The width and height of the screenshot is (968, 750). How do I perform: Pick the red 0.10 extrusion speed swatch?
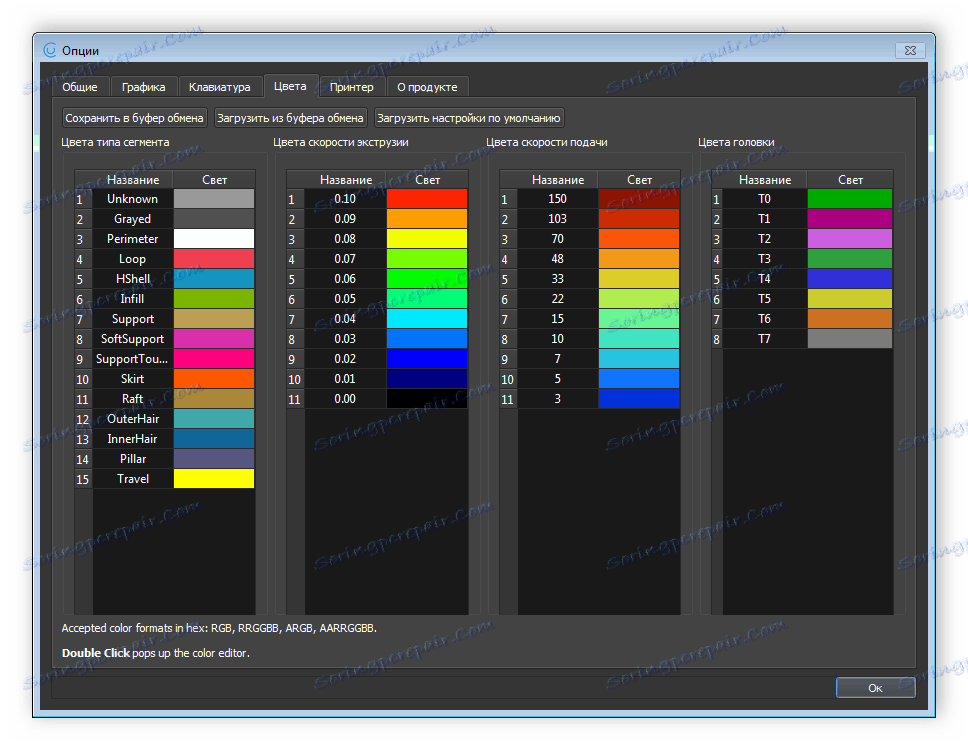tap(427, 199)
